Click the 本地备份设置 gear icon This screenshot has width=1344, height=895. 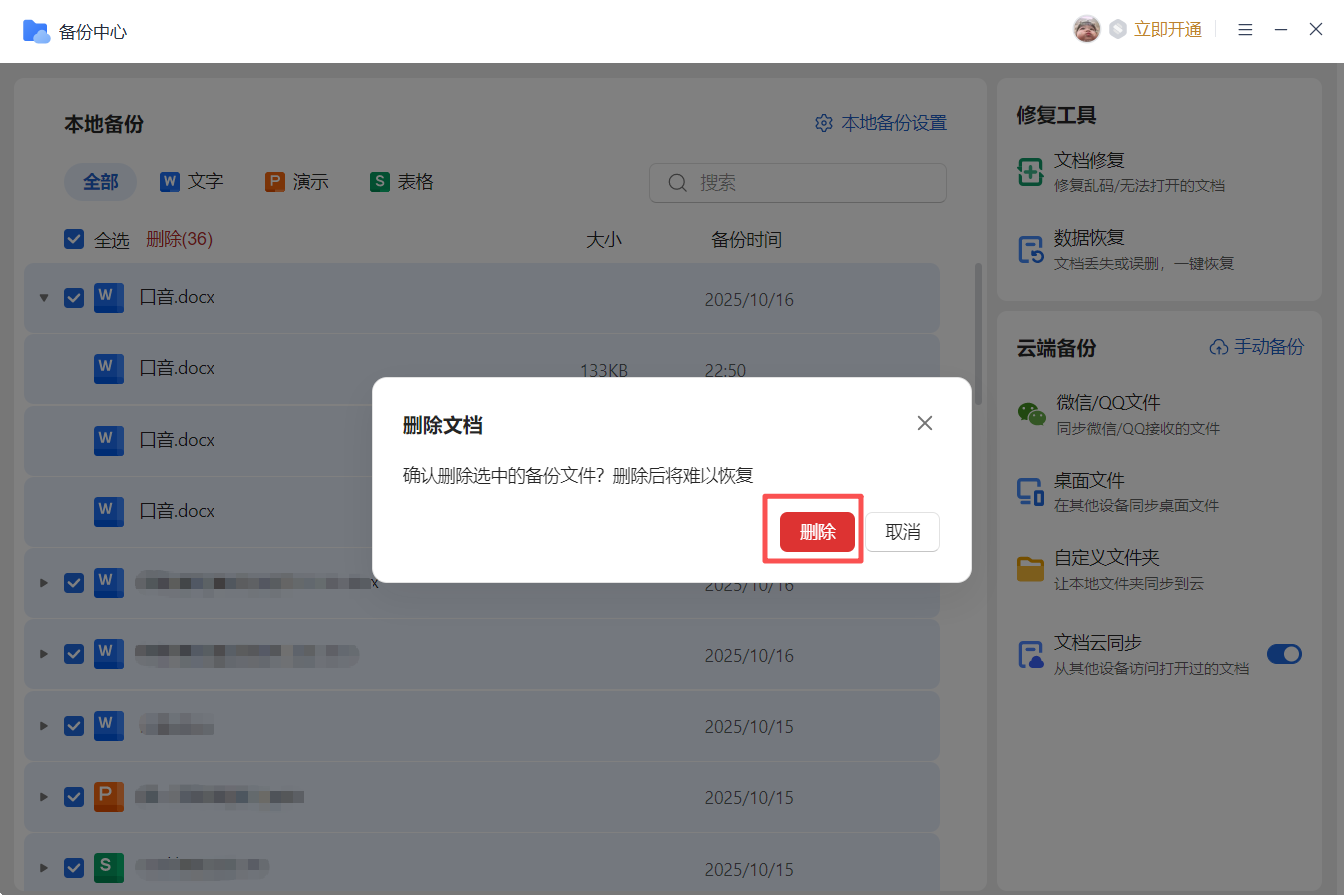824,123
